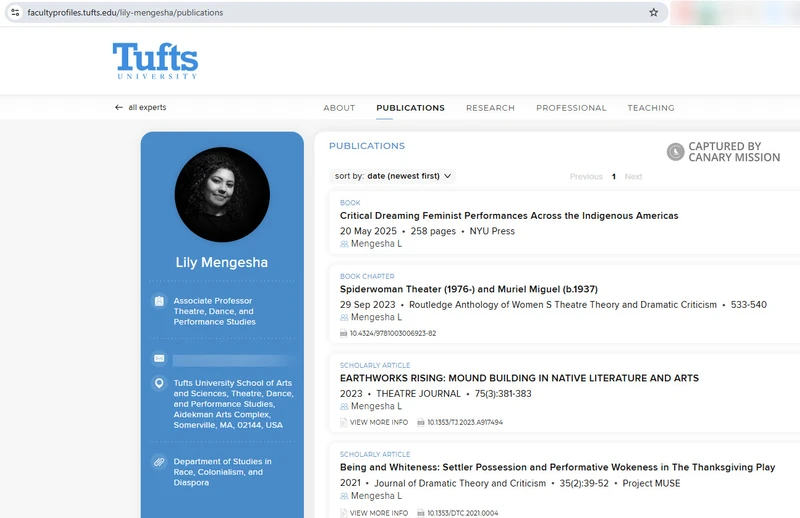Click View More Info under Being and Whiteness
Viewport: 800px width, 518px height.
pyautogui.click(x=379, y=512)
